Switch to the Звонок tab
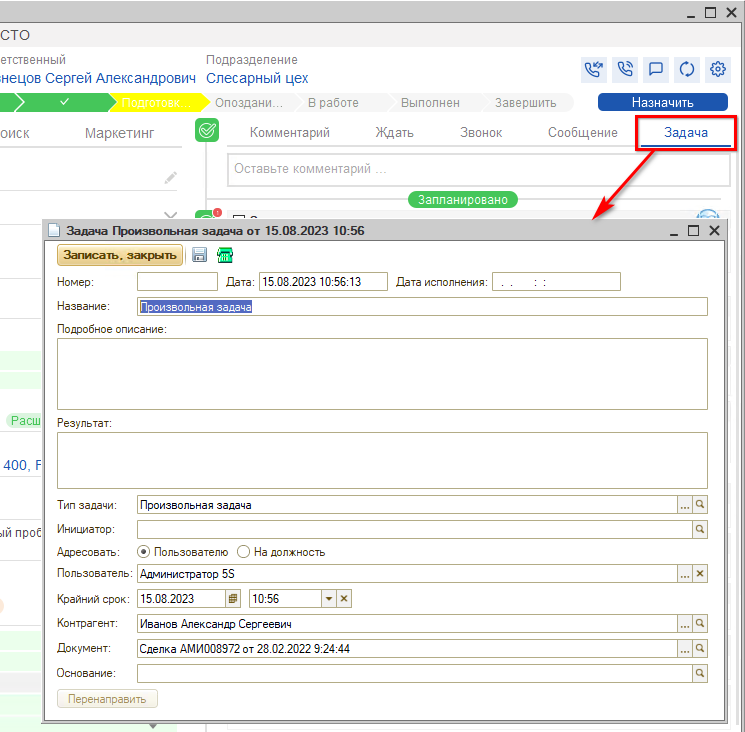 [x=481, y=132]
